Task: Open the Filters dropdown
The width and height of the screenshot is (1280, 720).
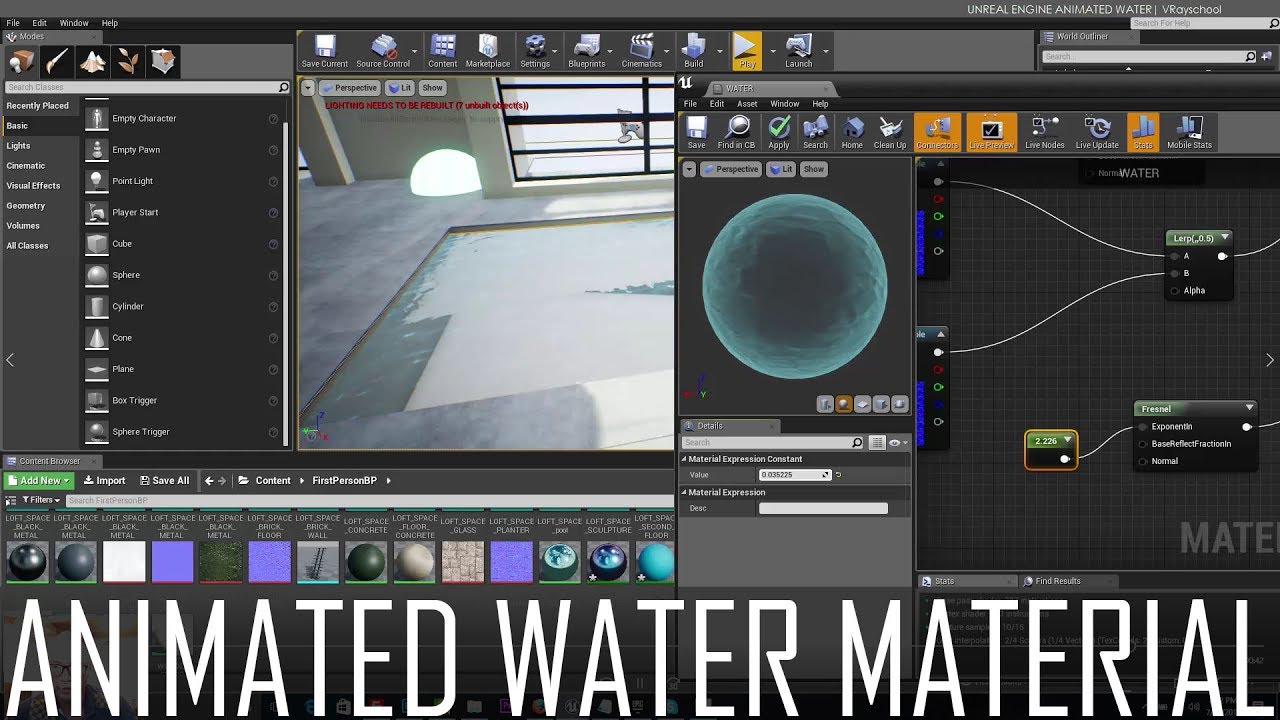Action: pos(40,500)
